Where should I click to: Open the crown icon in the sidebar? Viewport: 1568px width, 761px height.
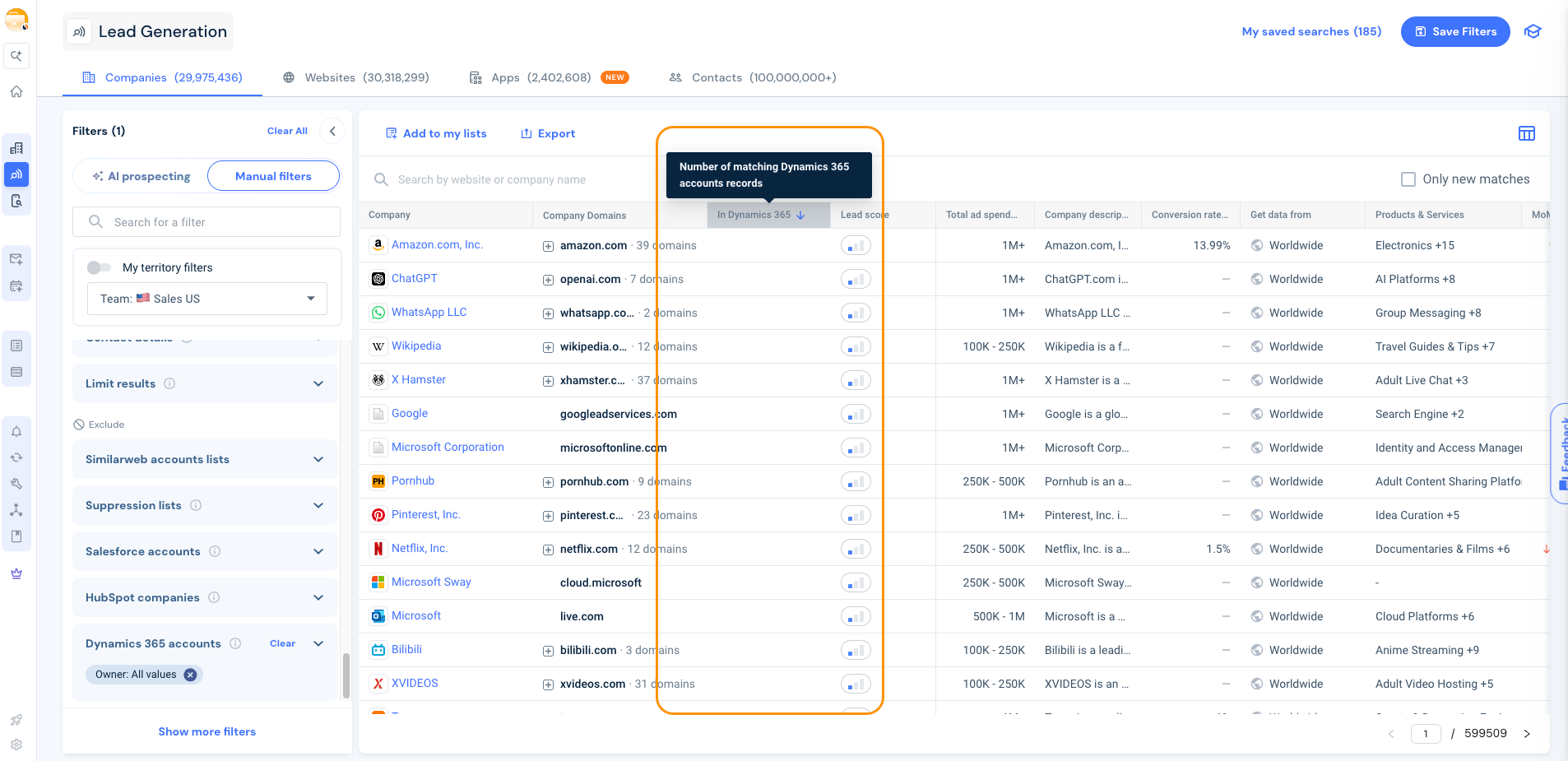[16, 573]
